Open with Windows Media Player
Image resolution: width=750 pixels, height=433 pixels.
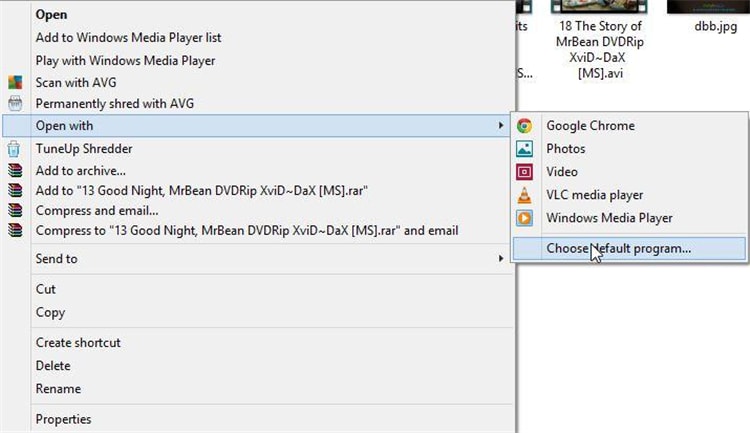pyautogui.click(x=609, y=218)
